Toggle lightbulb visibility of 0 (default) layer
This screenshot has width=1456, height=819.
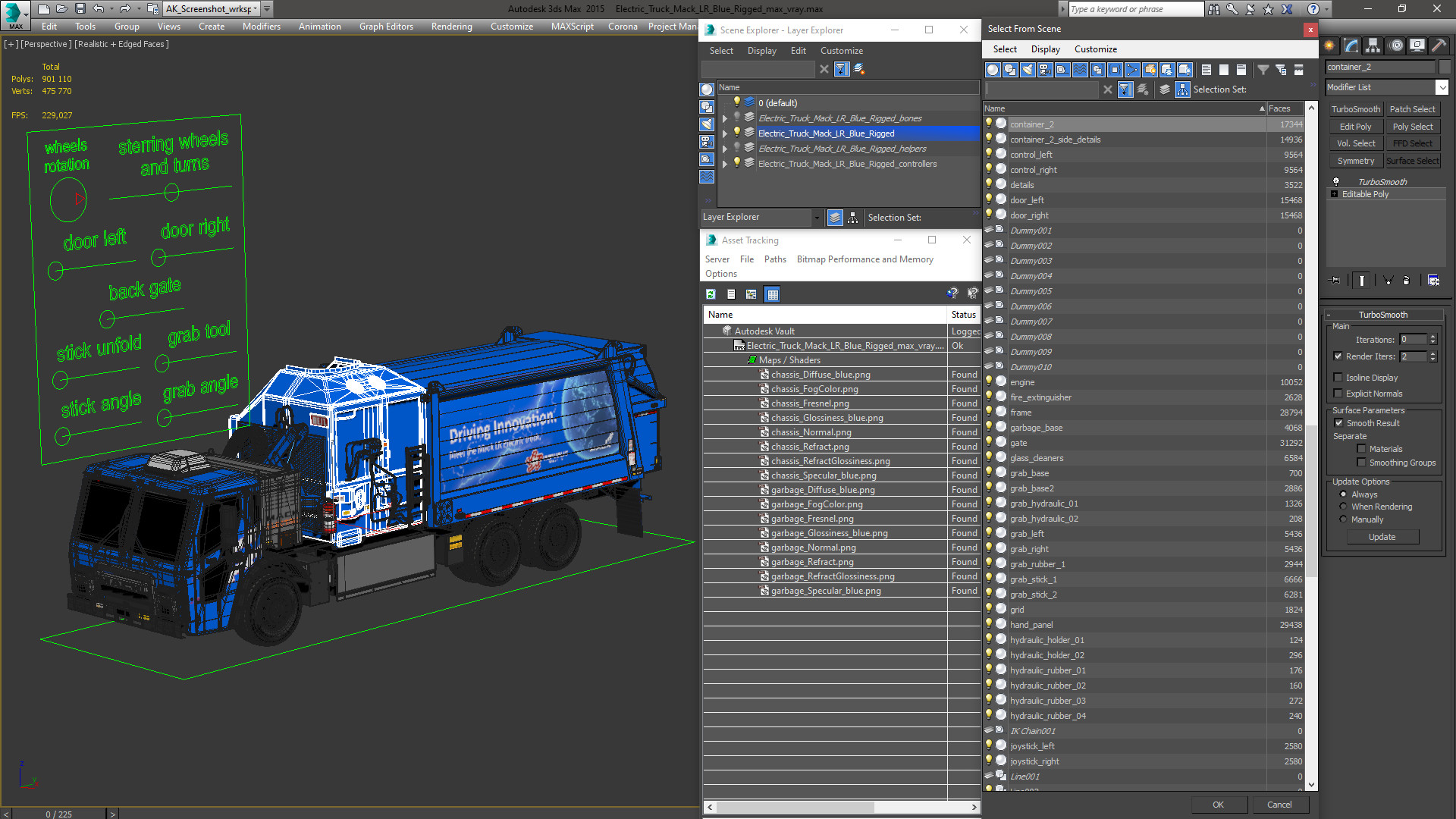736,102
